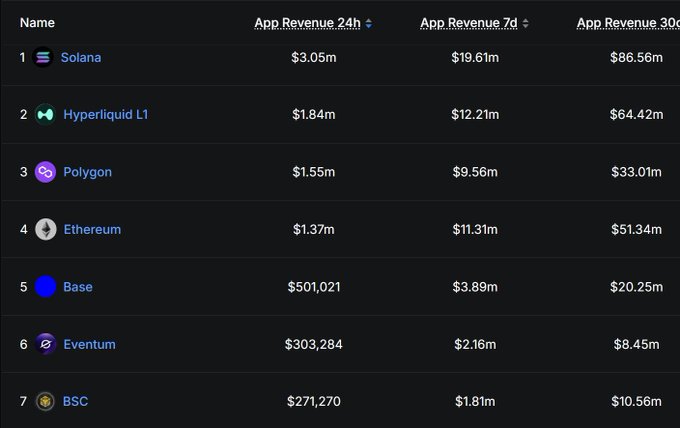Select Solana 7d value $19.61m
Viewport: 680px width, 428px height.
click(475, 57)
